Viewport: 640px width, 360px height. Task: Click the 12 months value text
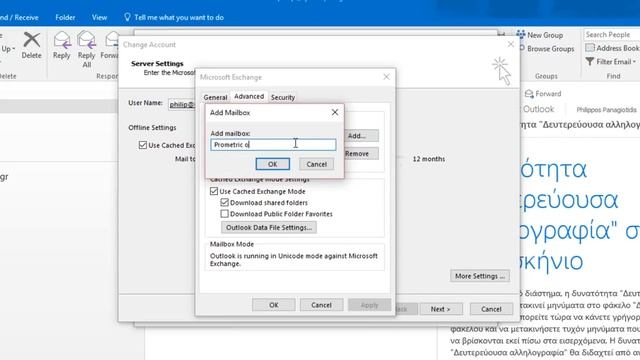point(429,159)
